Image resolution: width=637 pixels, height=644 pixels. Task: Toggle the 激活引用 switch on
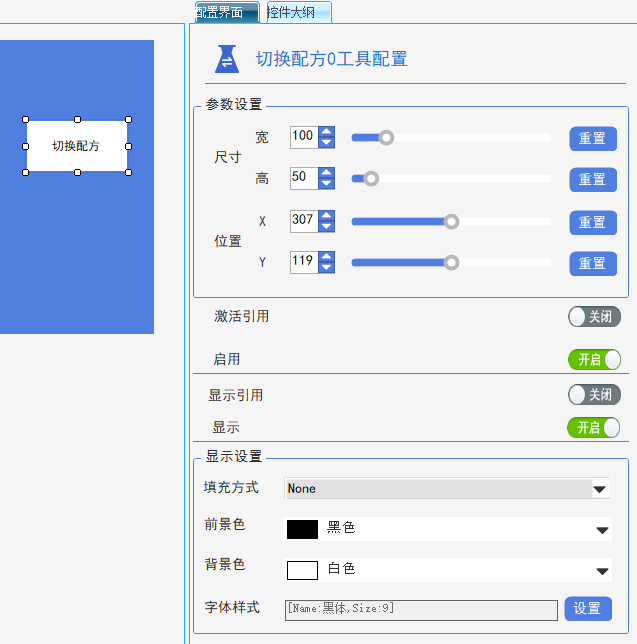pos(594,317)
